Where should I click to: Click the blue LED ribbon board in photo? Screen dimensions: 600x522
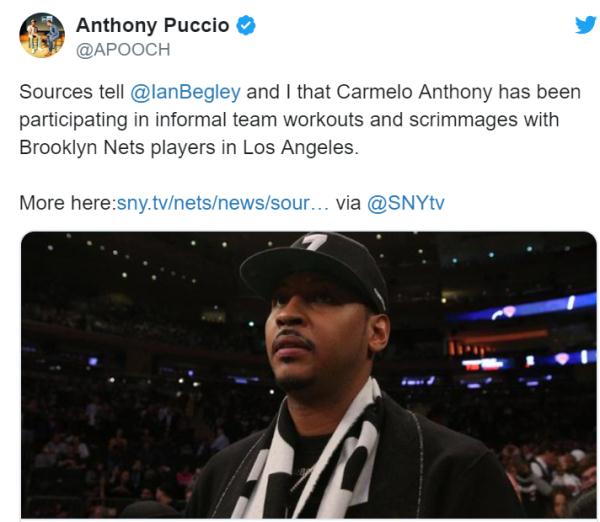[x=522, y=307]
